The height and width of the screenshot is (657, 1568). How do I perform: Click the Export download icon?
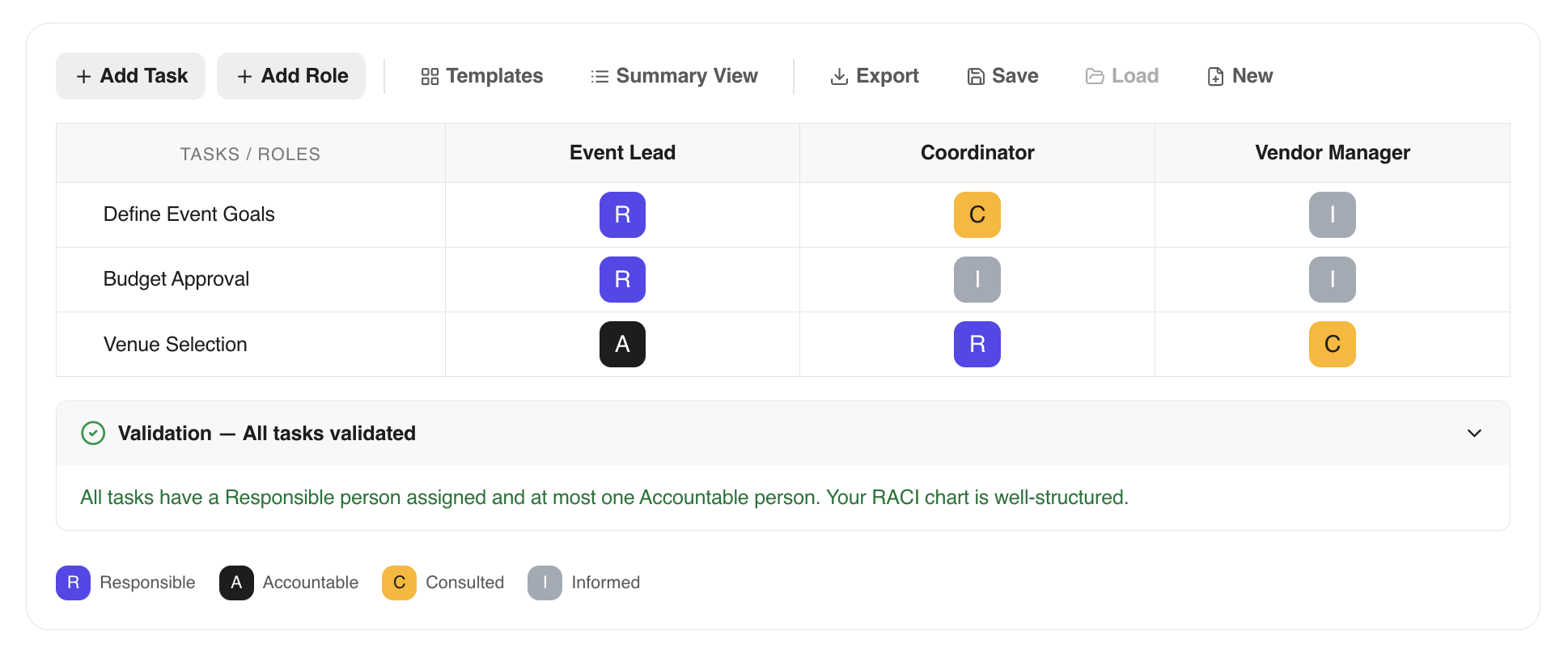click(x=839, y=76)
